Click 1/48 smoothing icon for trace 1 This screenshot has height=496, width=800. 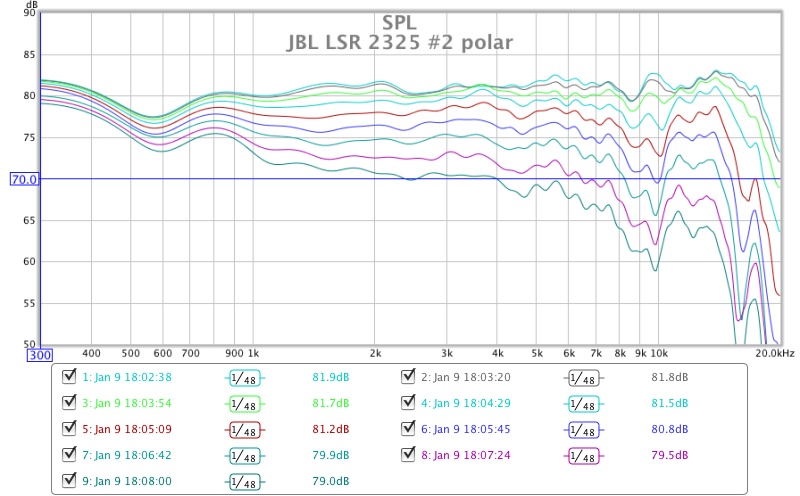[245, 378]
